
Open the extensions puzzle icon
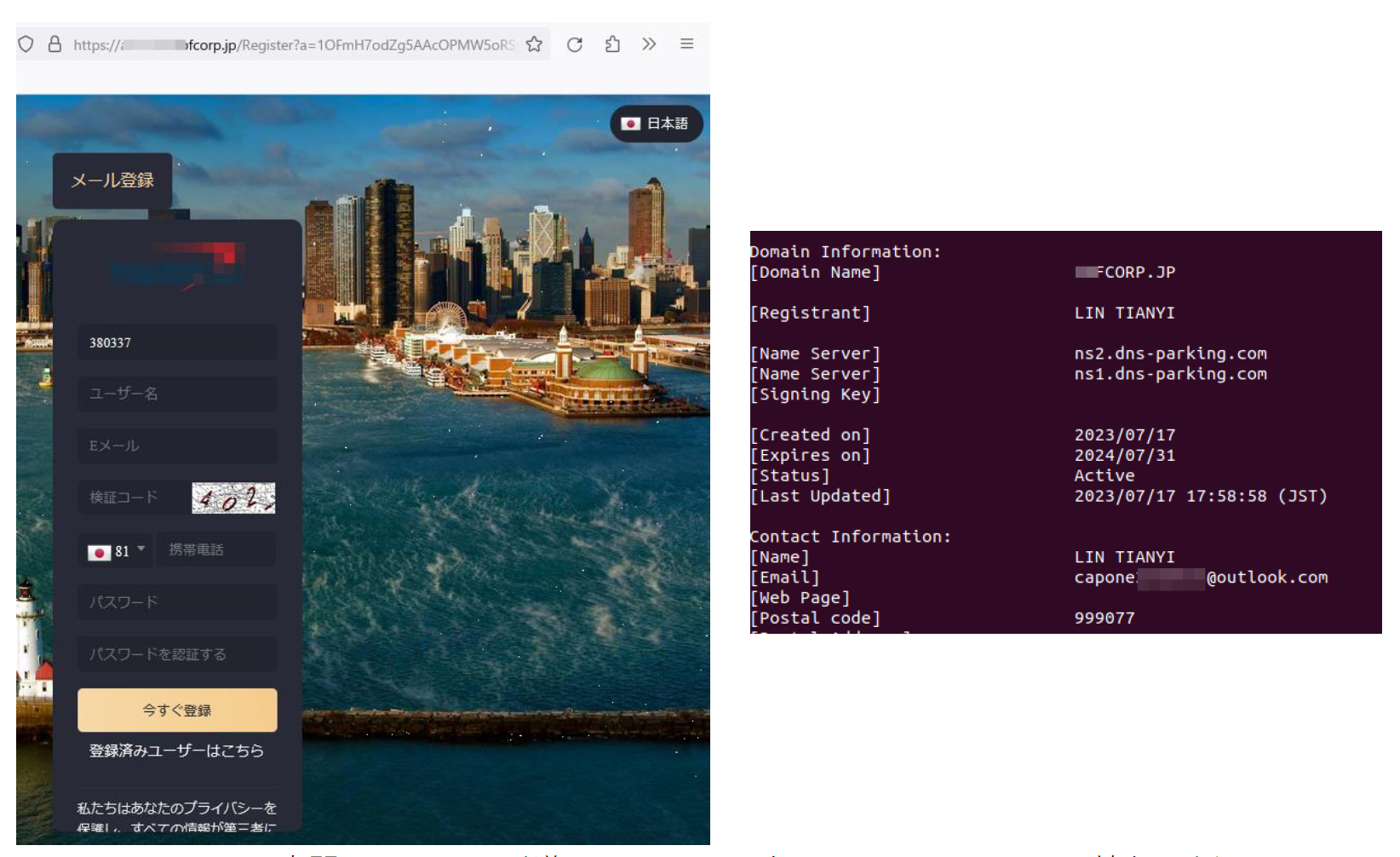612,44
